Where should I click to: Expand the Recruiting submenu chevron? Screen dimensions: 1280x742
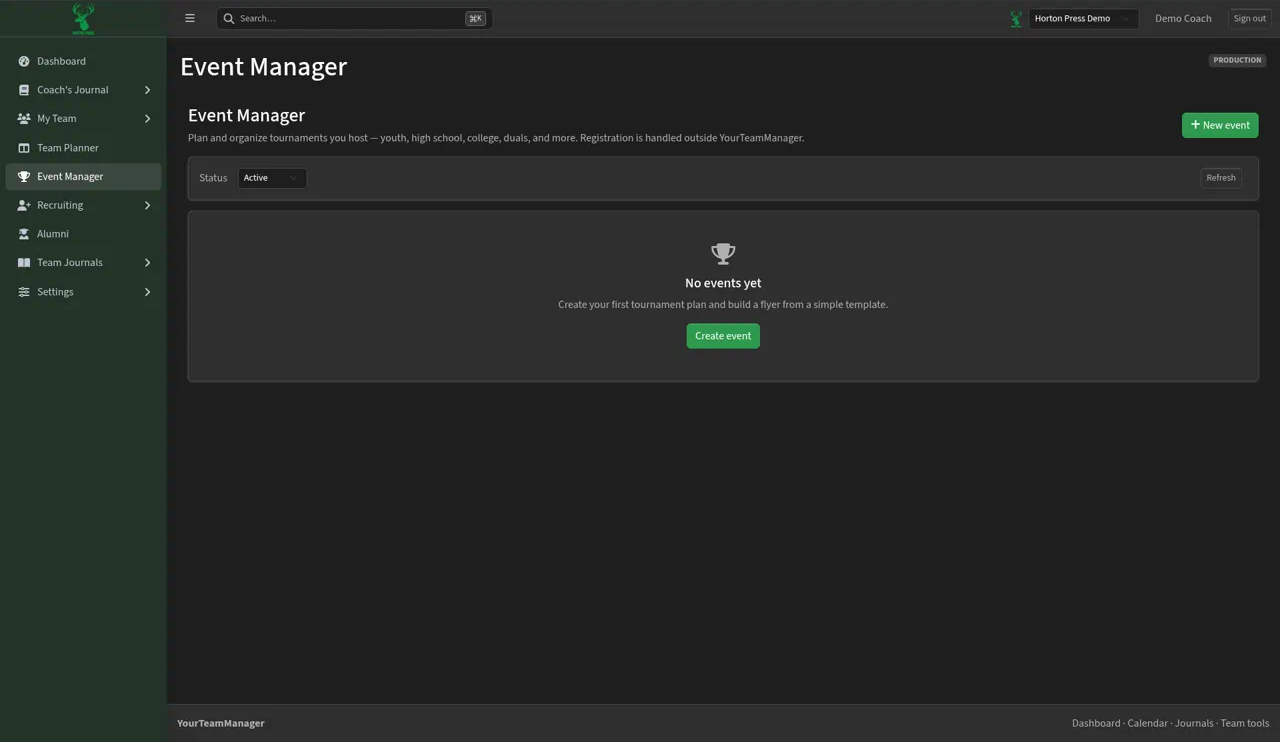point(147,205)
